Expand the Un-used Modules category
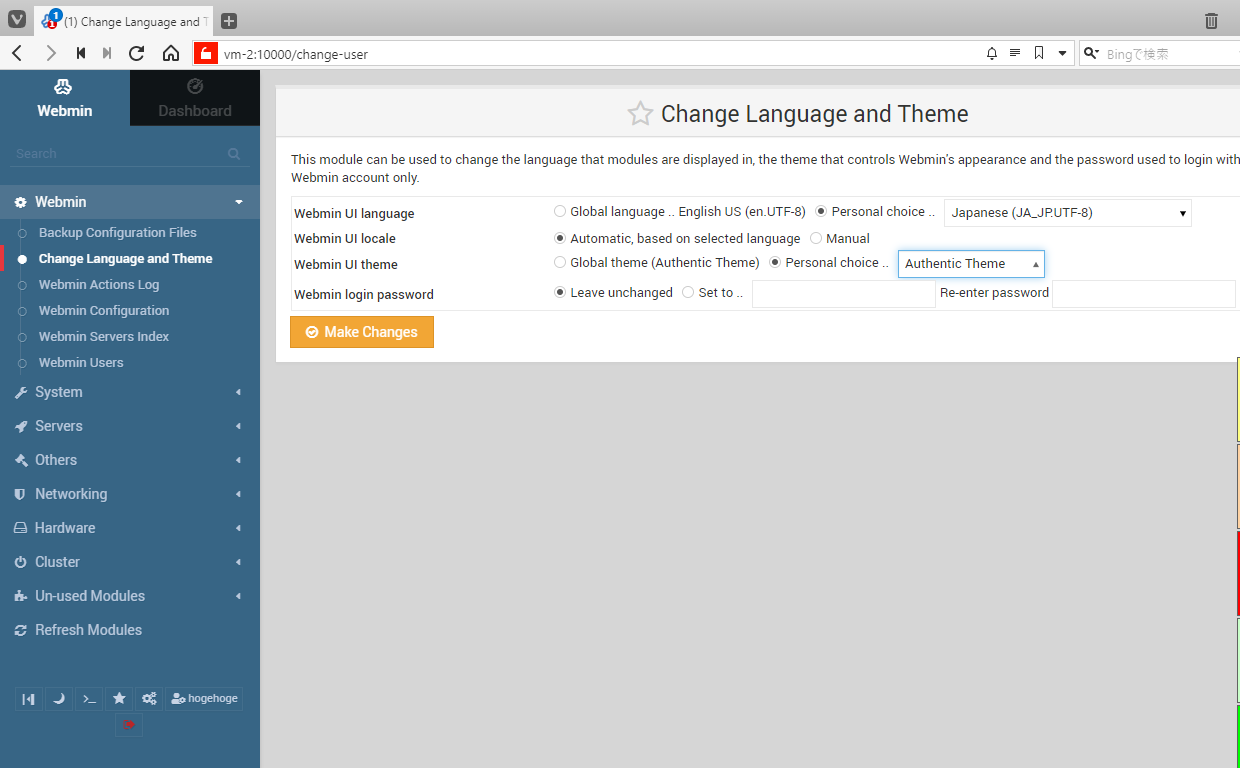1240x768 pixels. (x=130, y=596)
